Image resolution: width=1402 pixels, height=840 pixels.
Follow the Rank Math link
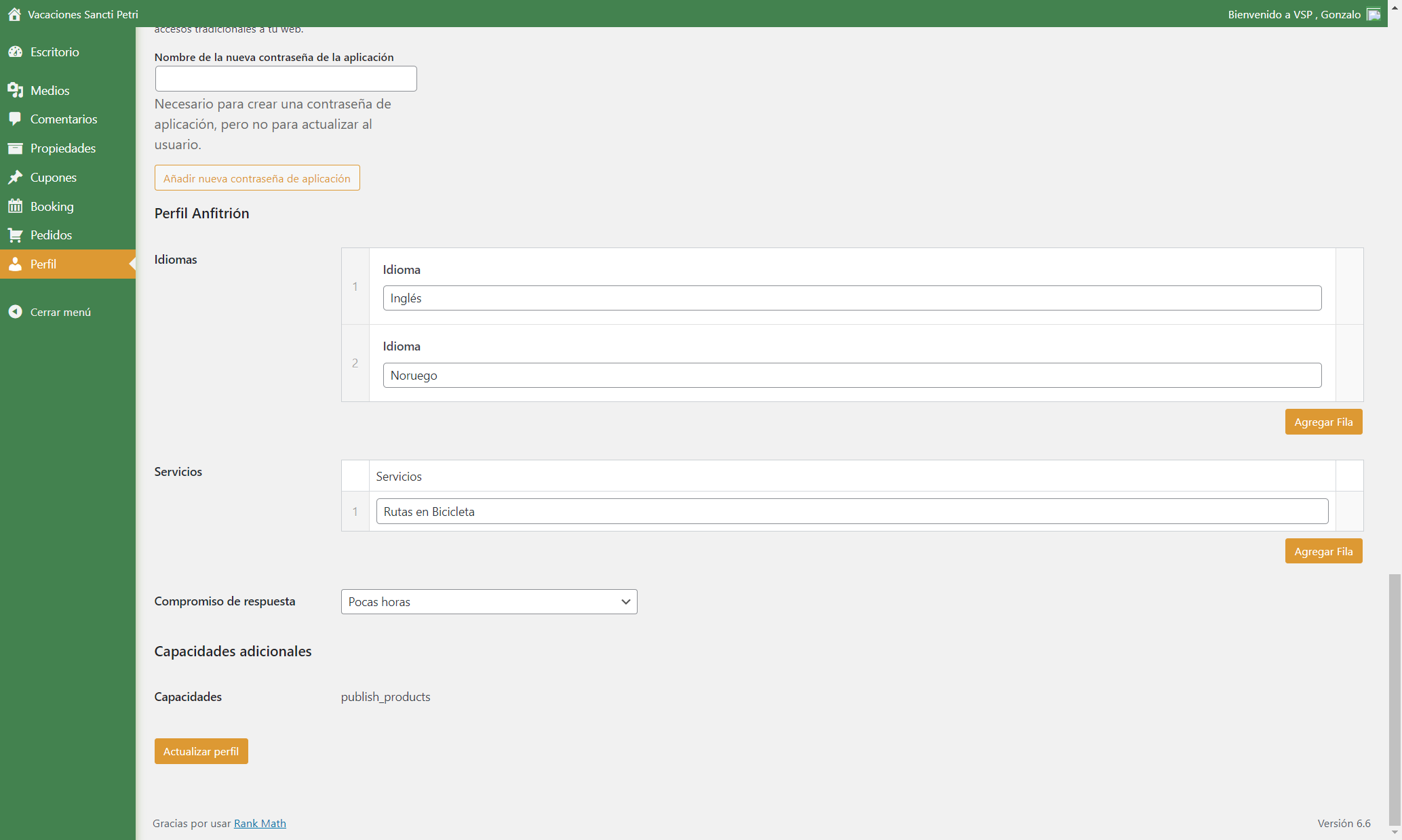click(x=260, y=823)
